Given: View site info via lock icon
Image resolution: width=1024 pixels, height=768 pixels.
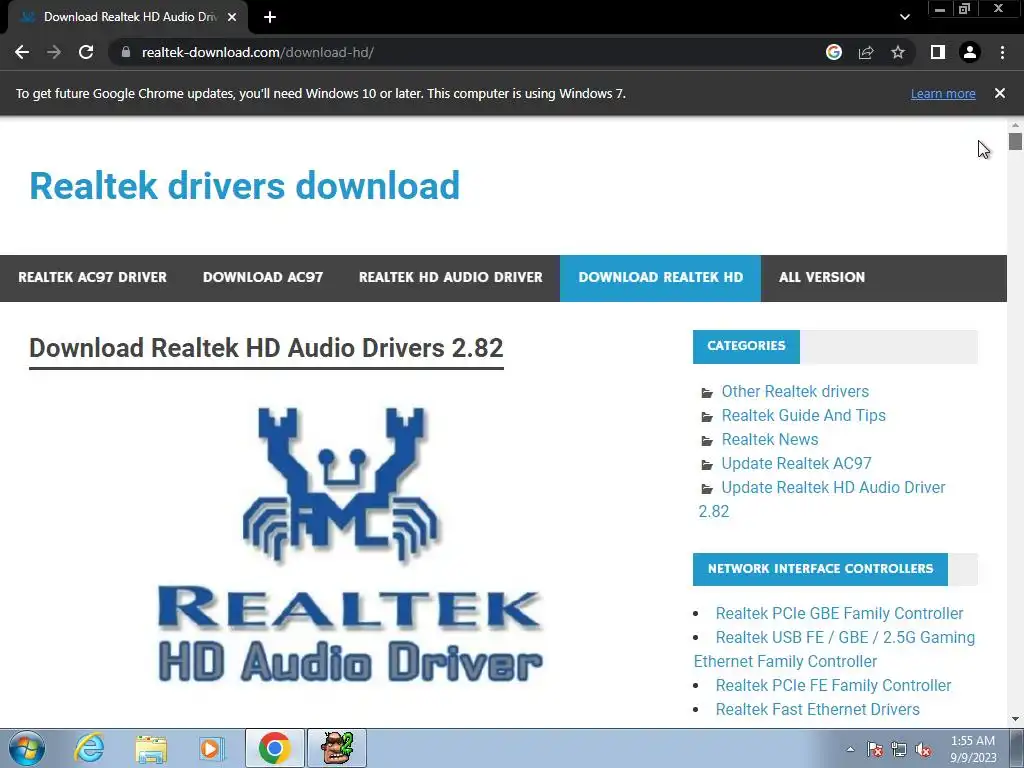Looking at the screenshot, I should pos(126,52).
